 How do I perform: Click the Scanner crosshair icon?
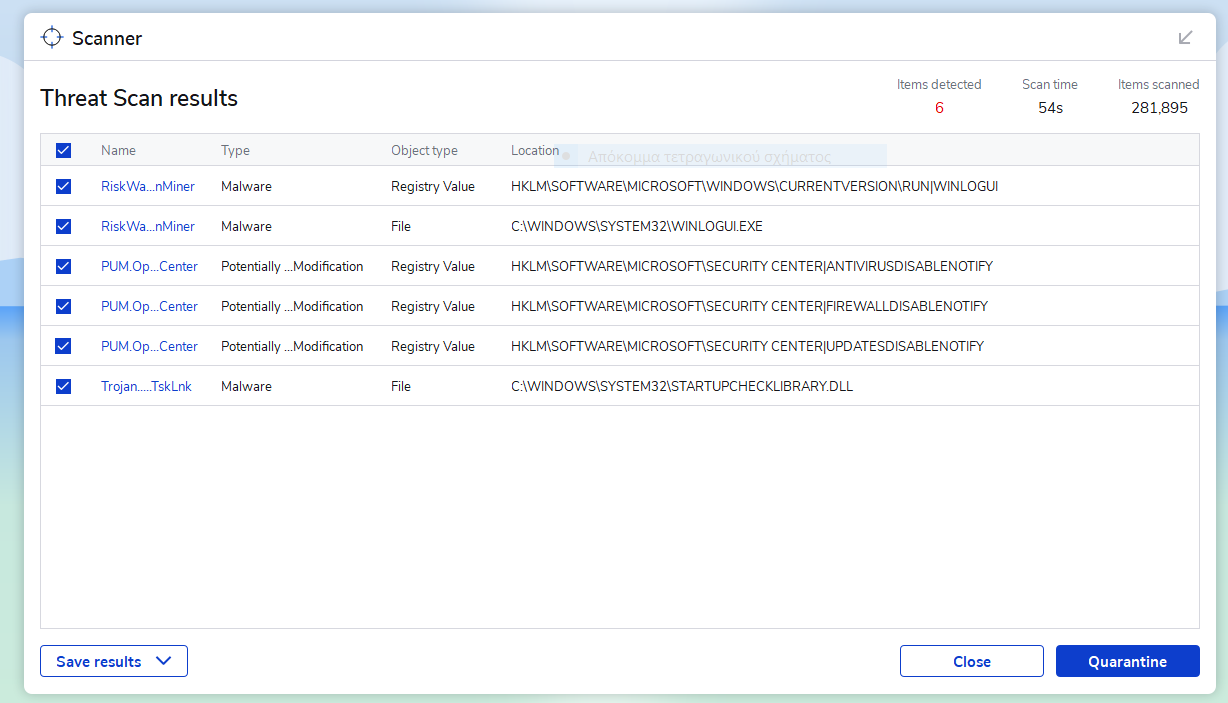pyautogui.click(x=51, y=38)
